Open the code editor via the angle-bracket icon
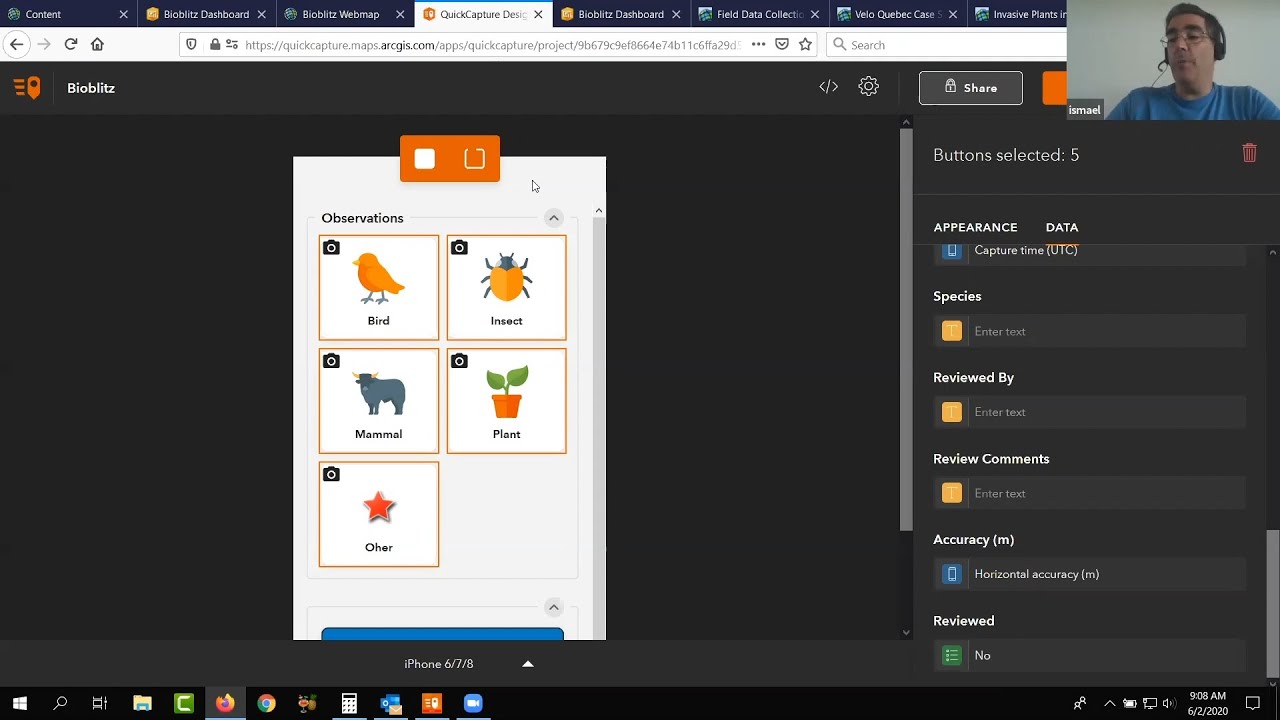Image resolution: width=1280 pixels, height=720 pixels. pyautogui.click(x=828, y=87)
